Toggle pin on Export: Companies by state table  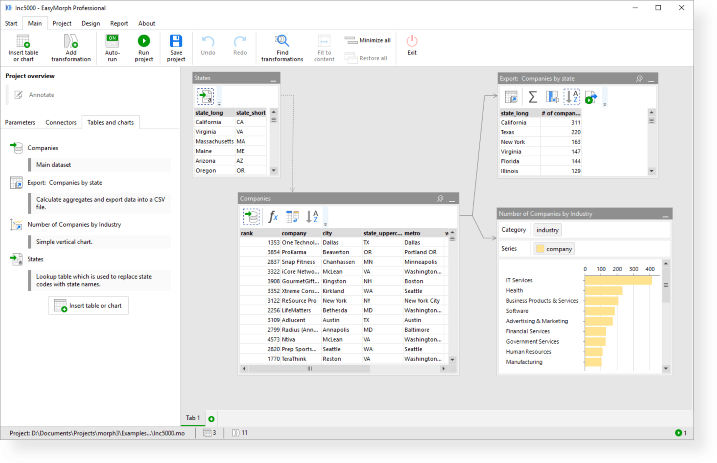coord(639,78)
